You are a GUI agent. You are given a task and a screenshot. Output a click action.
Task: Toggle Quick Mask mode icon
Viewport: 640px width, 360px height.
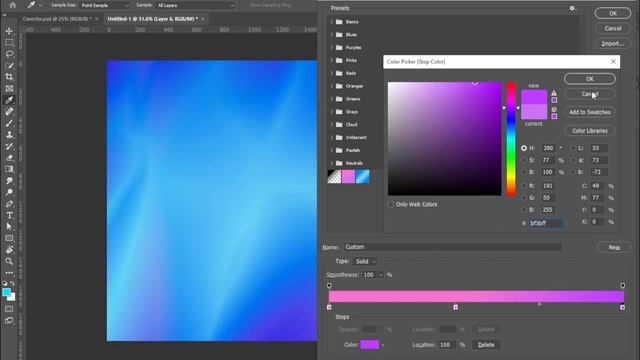pos(9,309)
